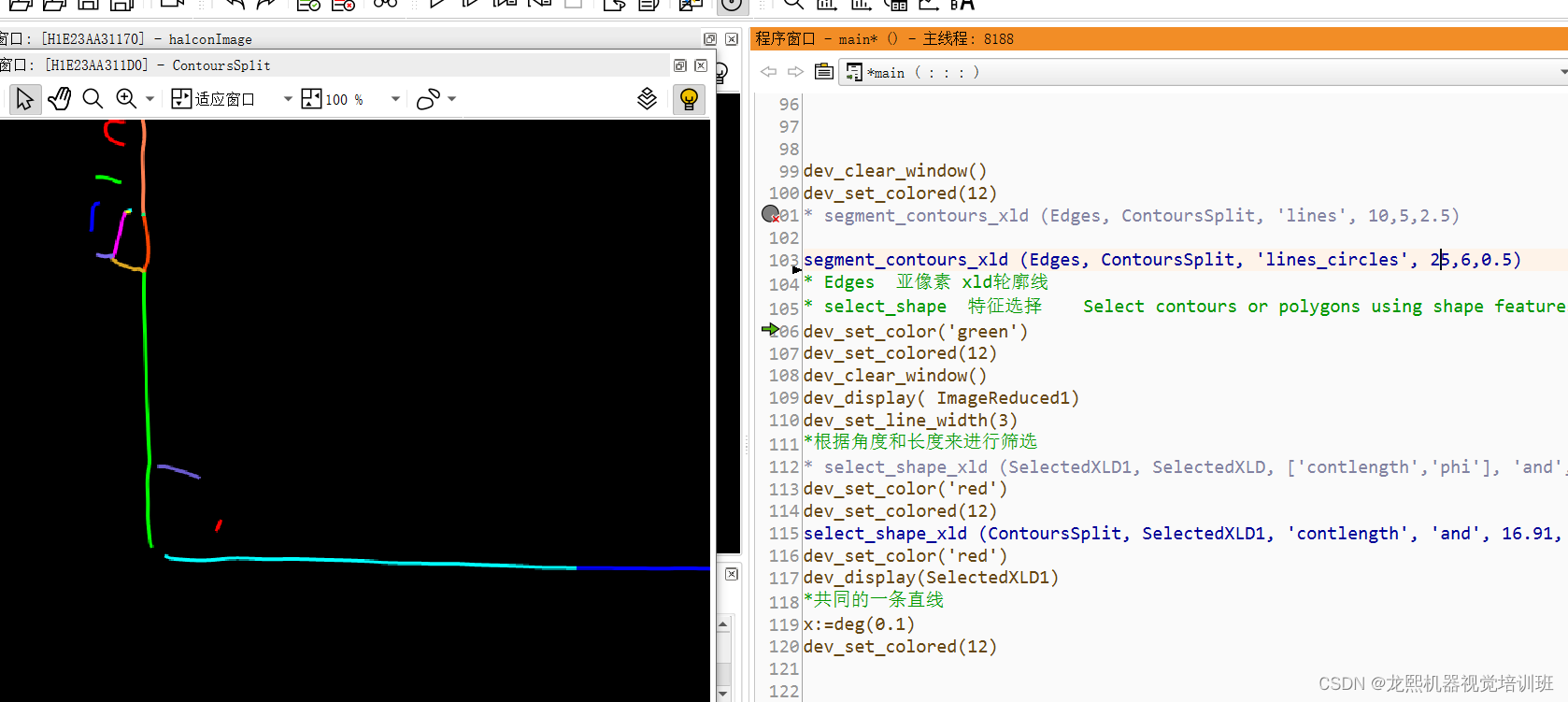The height and width of the screenshot is (702, 1568).
Task: Open the procedure interface editor icon
Action: coord(823,72)
